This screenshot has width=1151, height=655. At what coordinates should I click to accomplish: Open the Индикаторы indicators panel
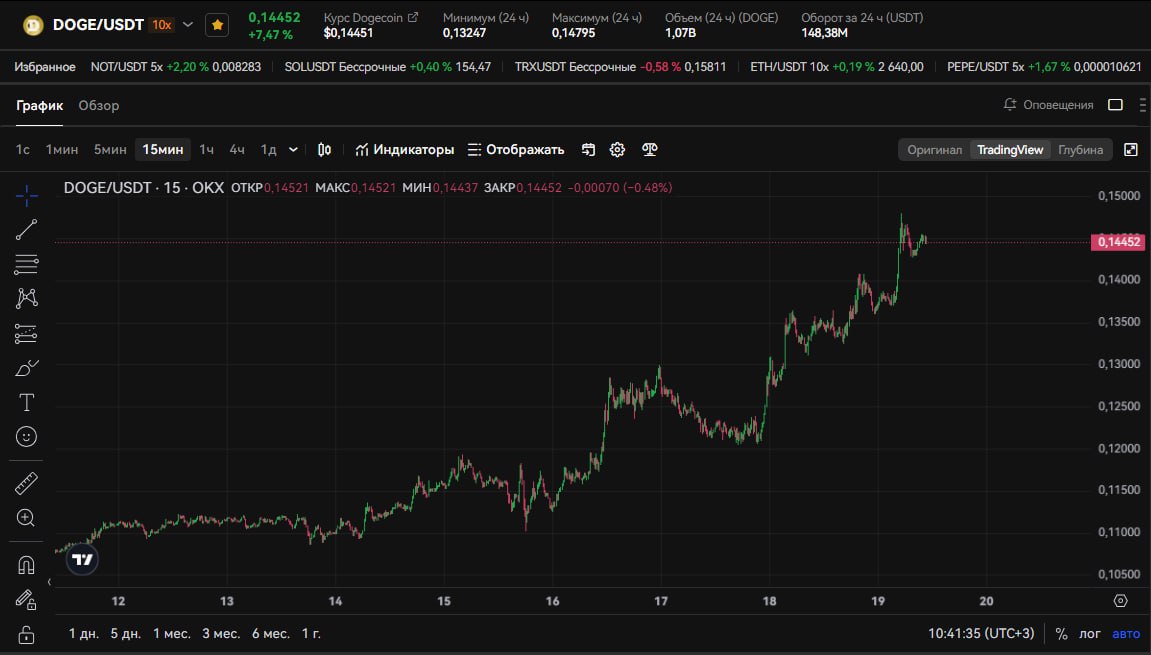(404, 150)
